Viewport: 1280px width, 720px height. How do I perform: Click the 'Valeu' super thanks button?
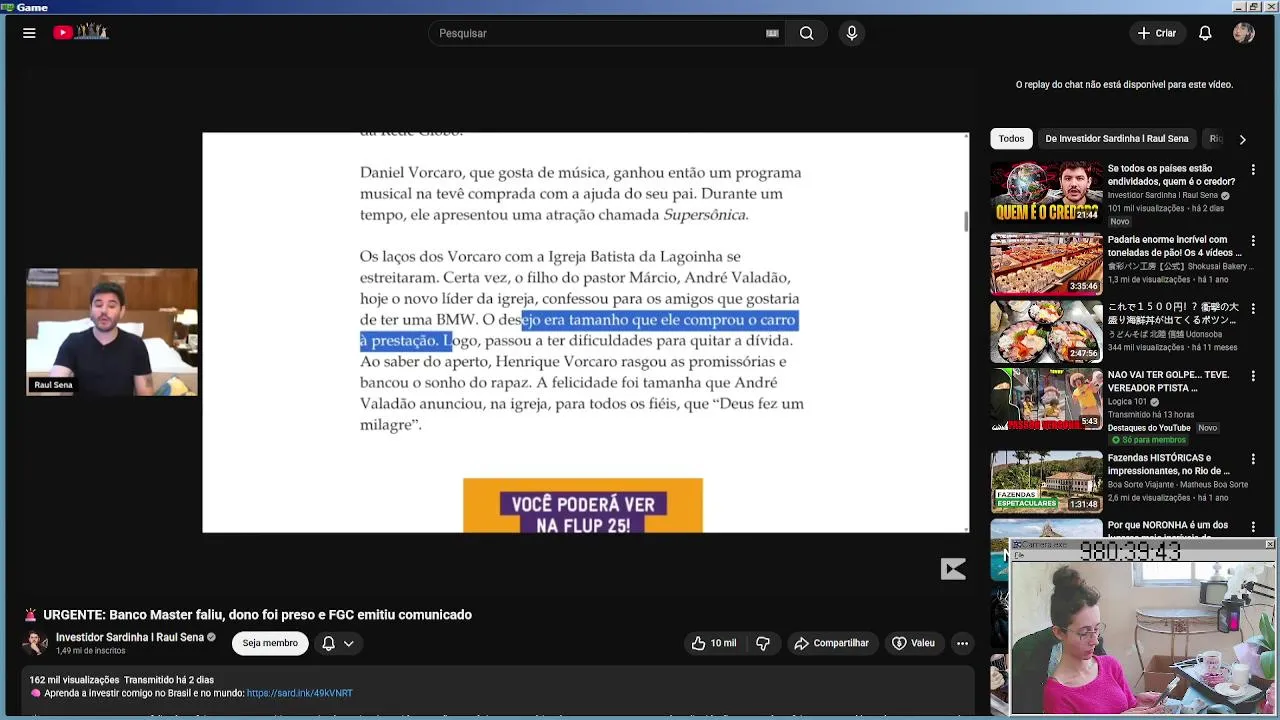(x=913, y=643)
